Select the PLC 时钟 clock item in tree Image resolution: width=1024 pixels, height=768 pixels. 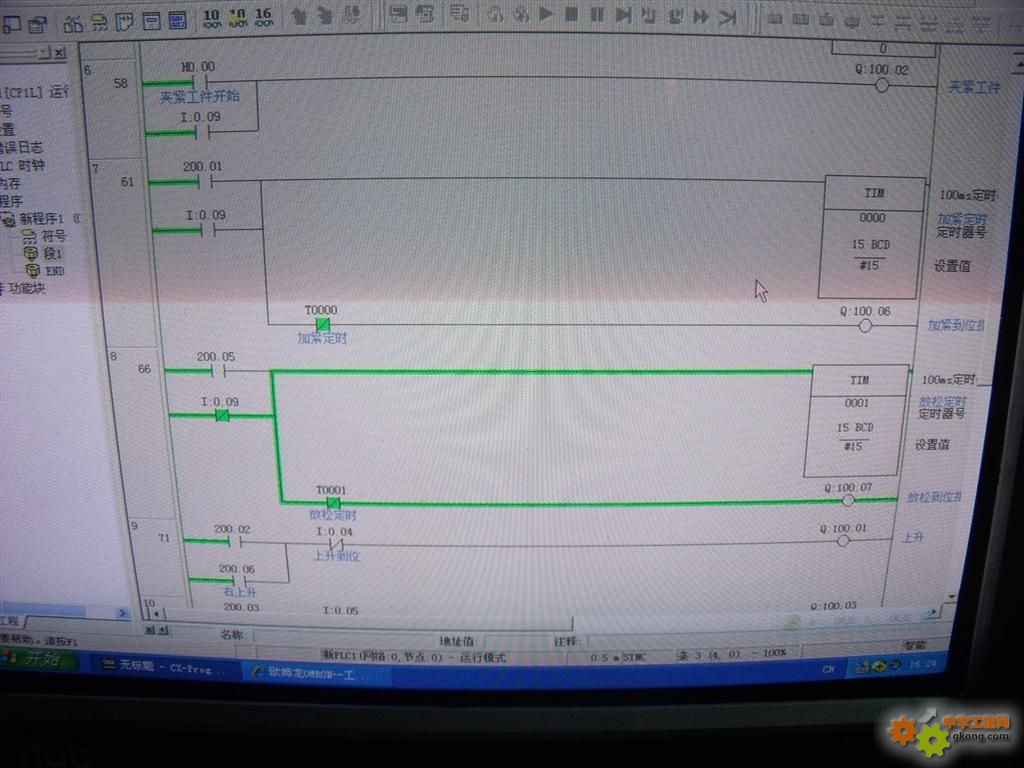[x=23, y=166]
